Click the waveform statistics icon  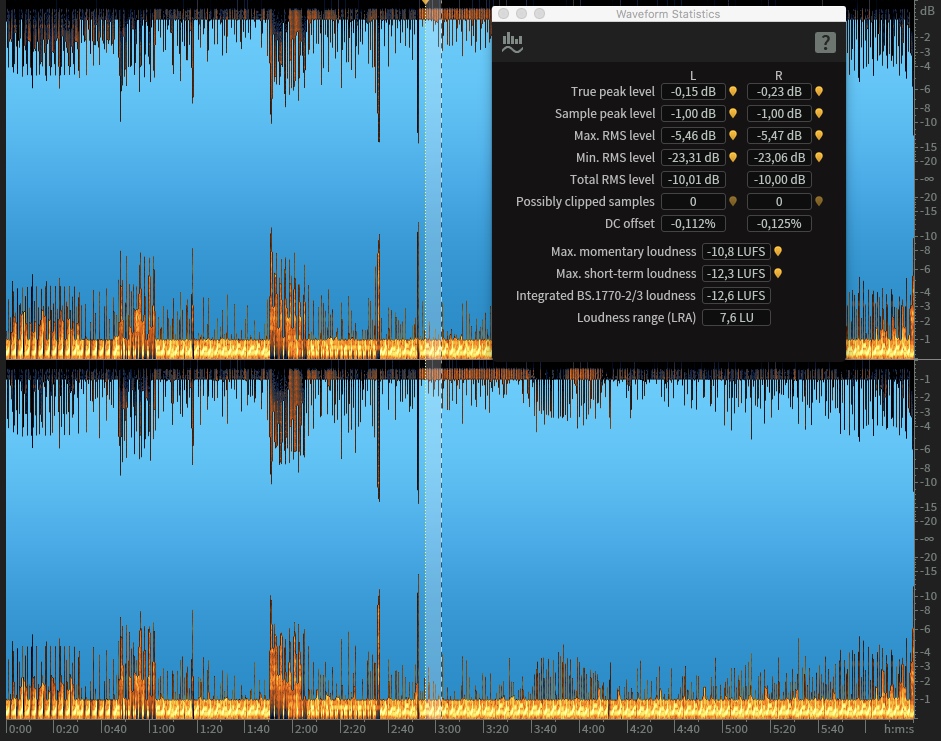click(513, 43)
